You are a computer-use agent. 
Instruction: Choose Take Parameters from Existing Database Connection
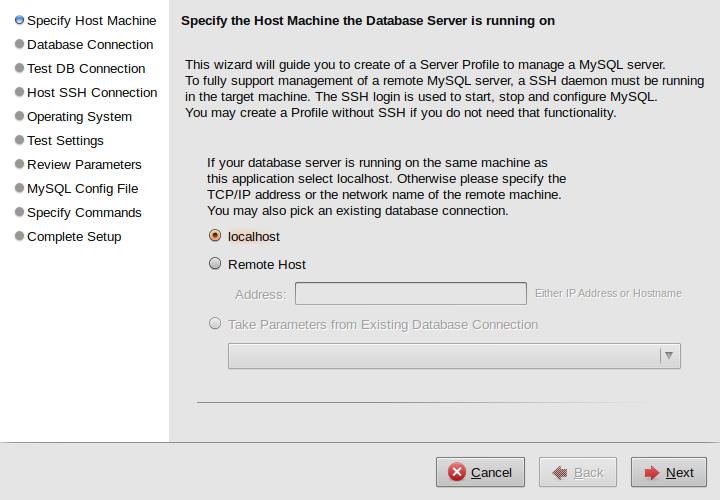(x=215, y=324)
